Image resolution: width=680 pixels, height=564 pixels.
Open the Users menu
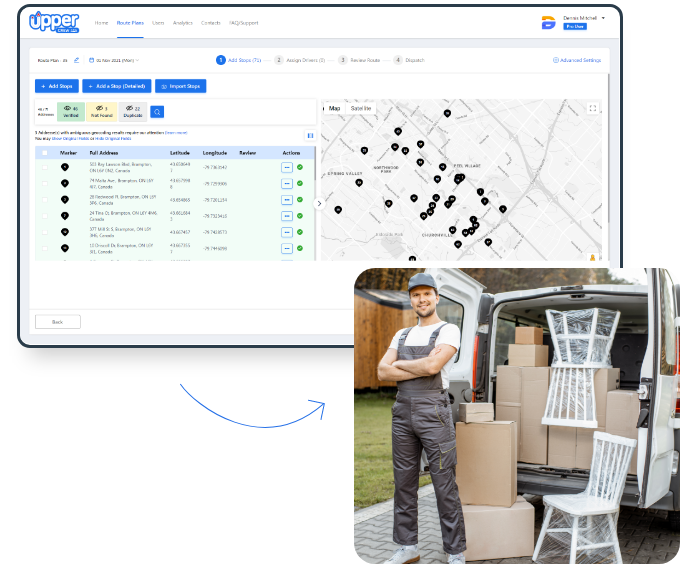point(158,23)
